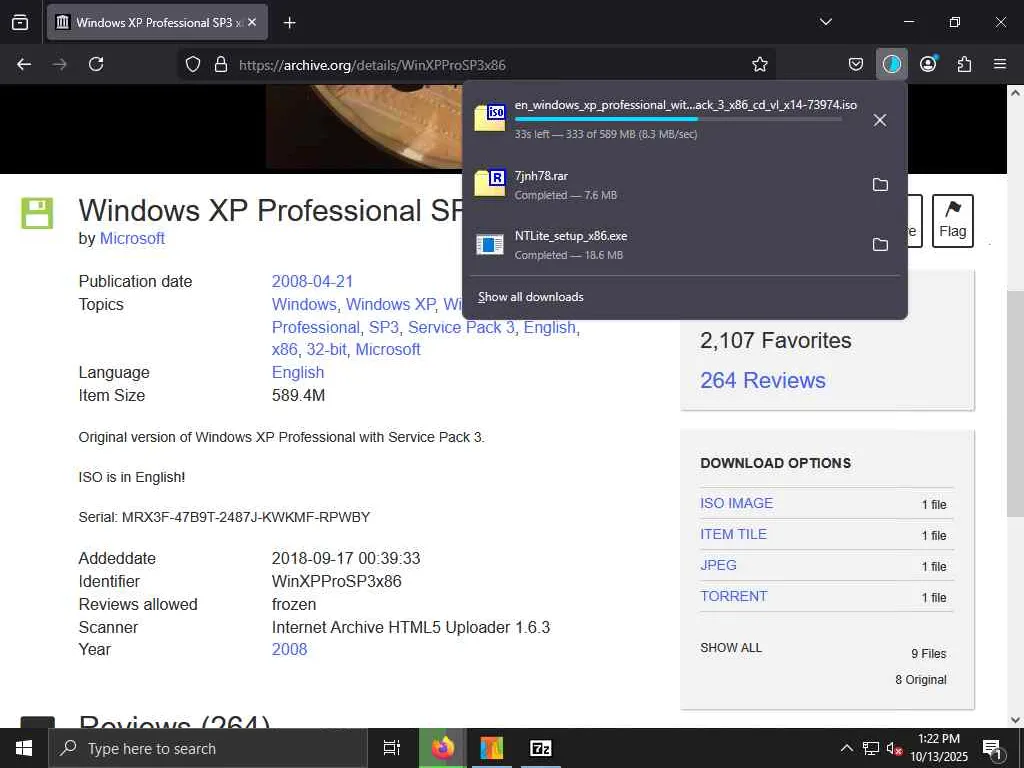Click the RAR file type icon
1024x768 pixels.
click(x=490, y=182)
